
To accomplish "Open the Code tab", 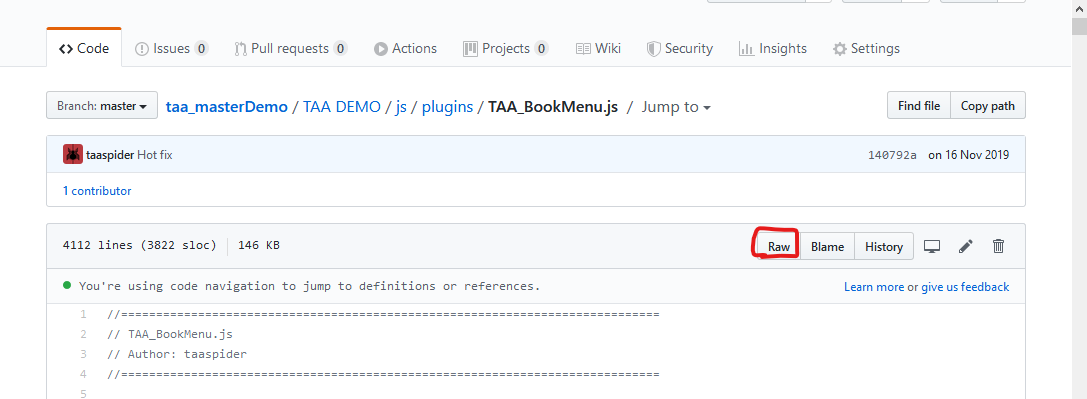I will pyautogui.click(x=84, y=48).
